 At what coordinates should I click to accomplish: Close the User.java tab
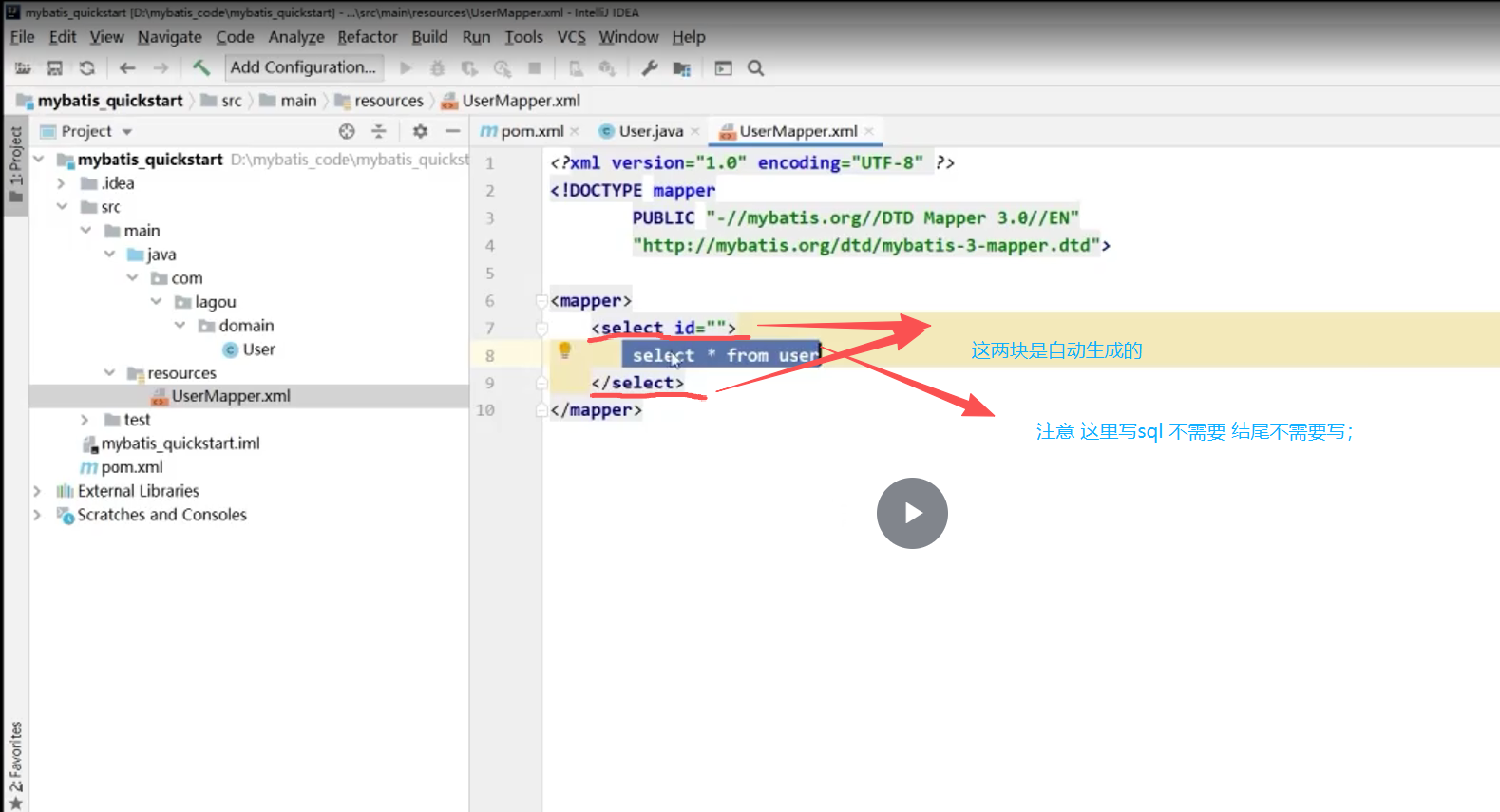coord(695,132)
